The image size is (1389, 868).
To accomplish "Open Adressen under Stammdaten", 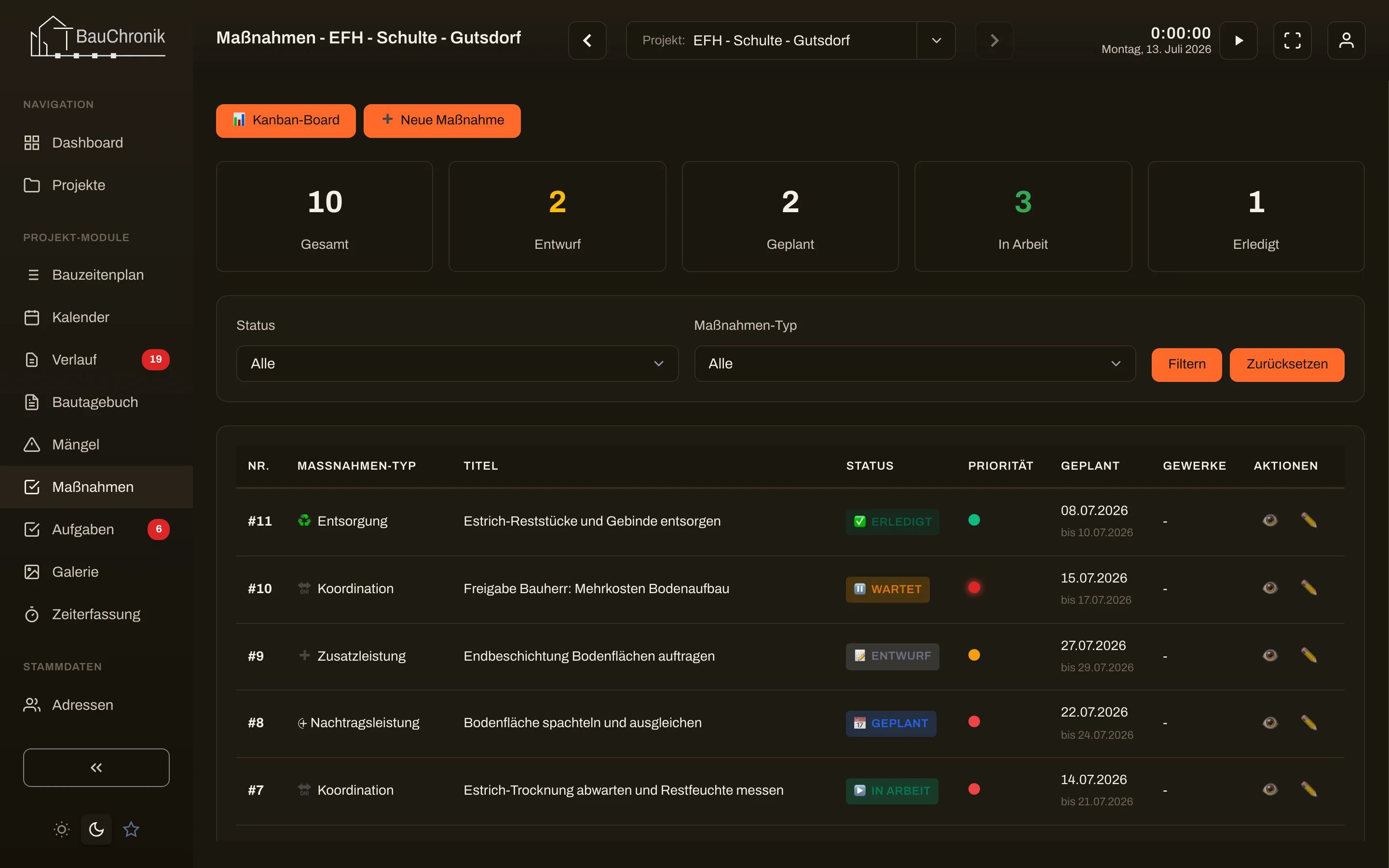I will click(x=96, y=705).
